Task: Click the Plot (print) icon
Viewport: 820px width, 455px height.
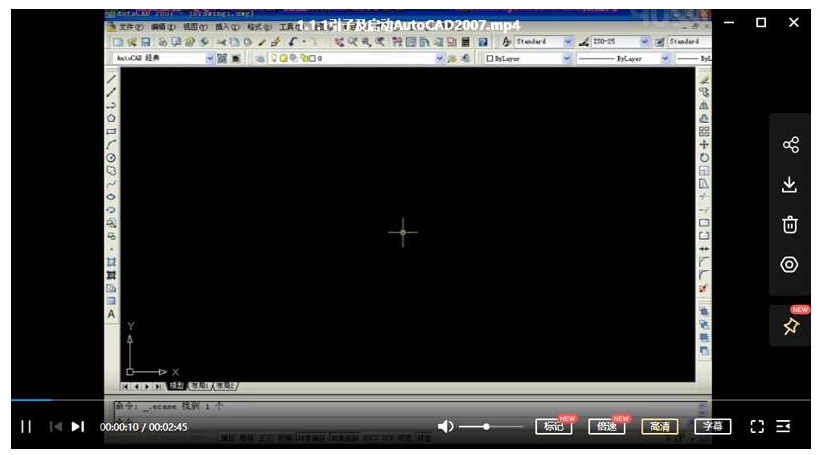Action: 163,42
